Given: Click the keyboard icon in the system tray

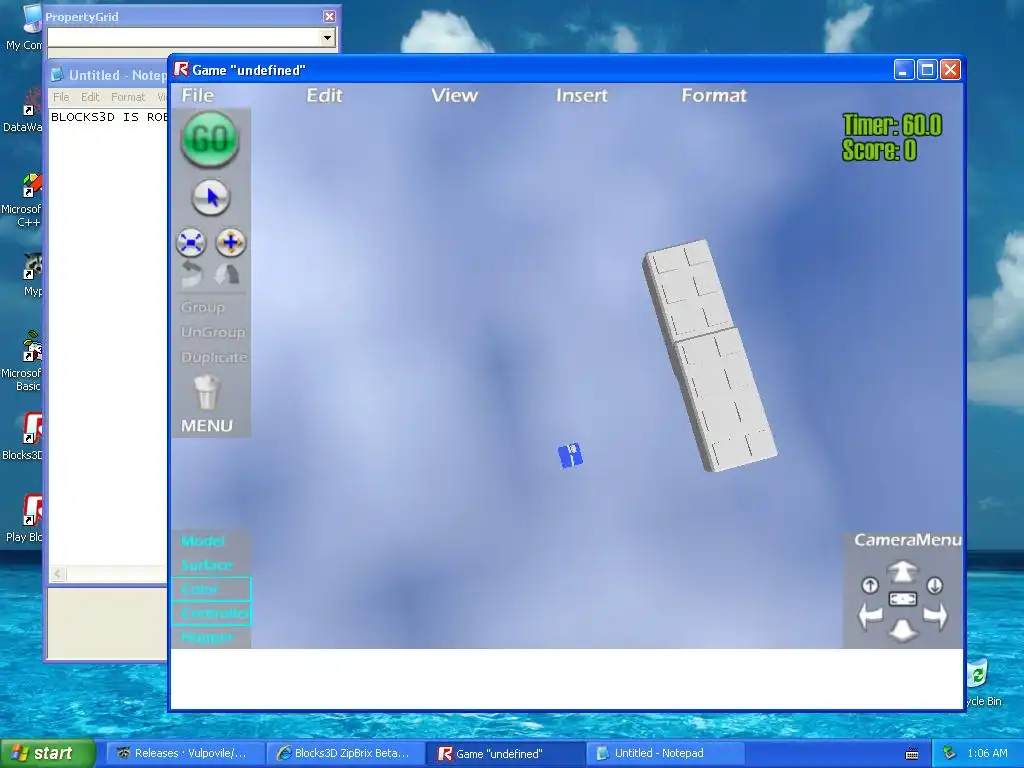Looking at the screenshot, I should click(912, 754).
